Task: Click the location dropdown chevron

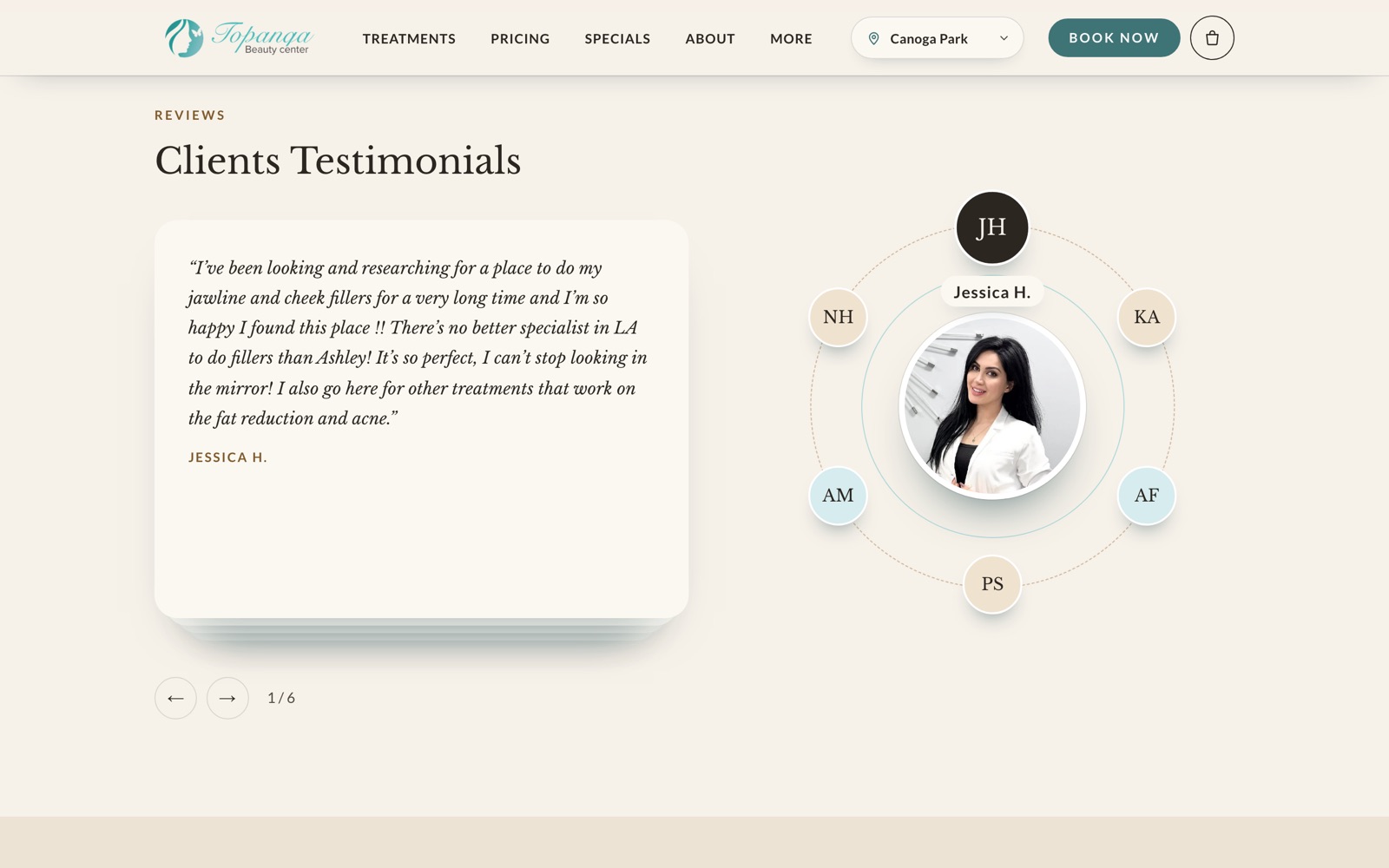Action: (x=1004, y=38)
